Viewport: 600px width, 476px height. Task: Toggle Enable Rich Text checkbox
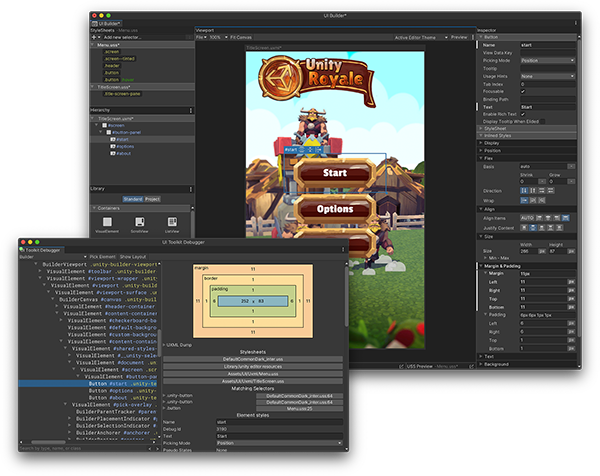(x=523, y=114)
